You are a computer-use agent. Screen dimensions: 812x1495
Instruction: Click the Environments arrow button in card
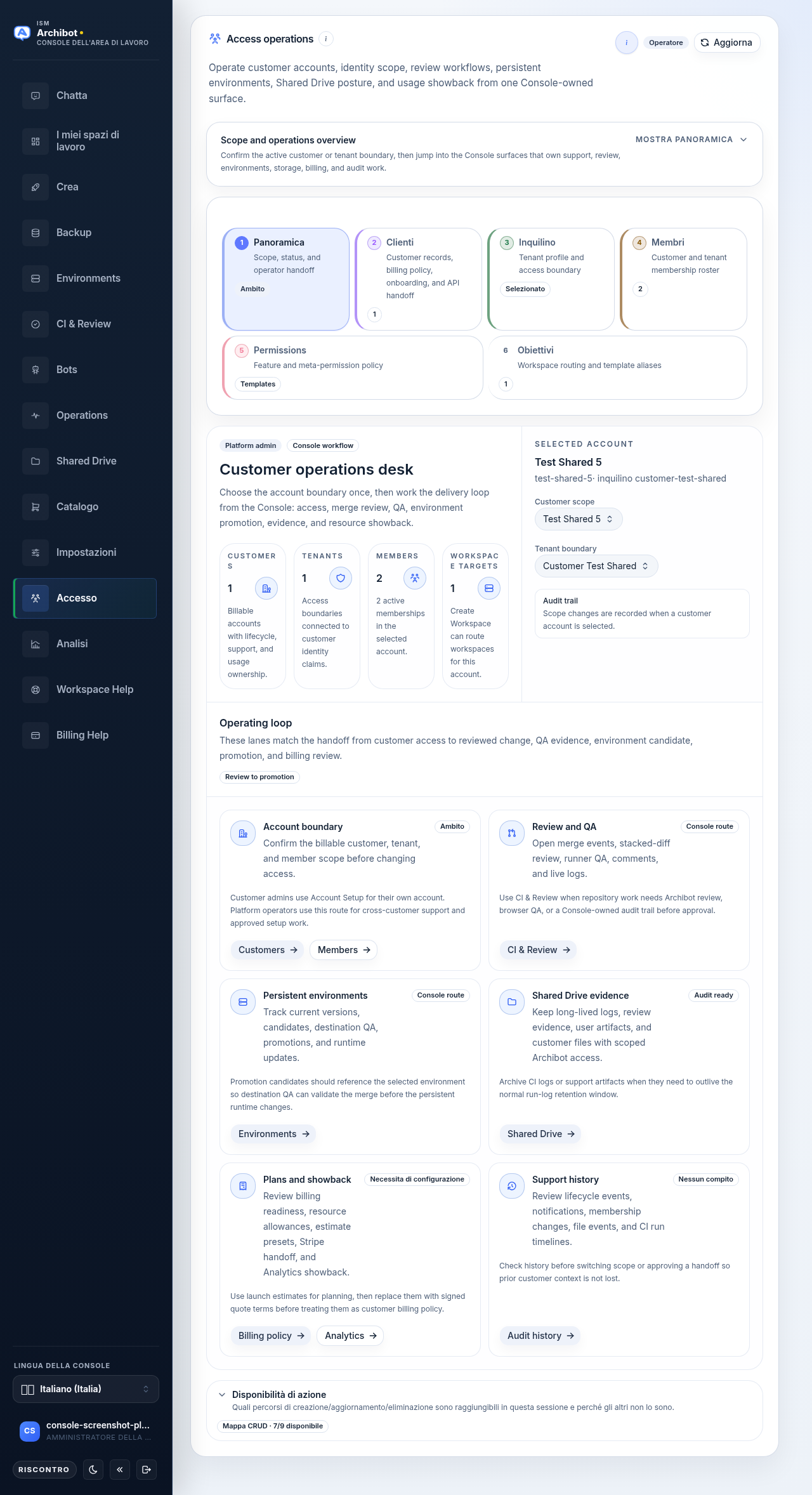[273, 1134]
